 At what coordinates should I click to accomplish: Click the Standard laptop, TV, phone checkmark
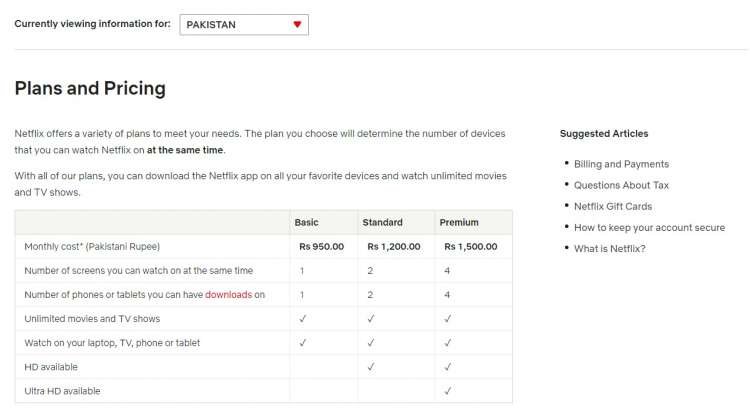tap(371, 343)
